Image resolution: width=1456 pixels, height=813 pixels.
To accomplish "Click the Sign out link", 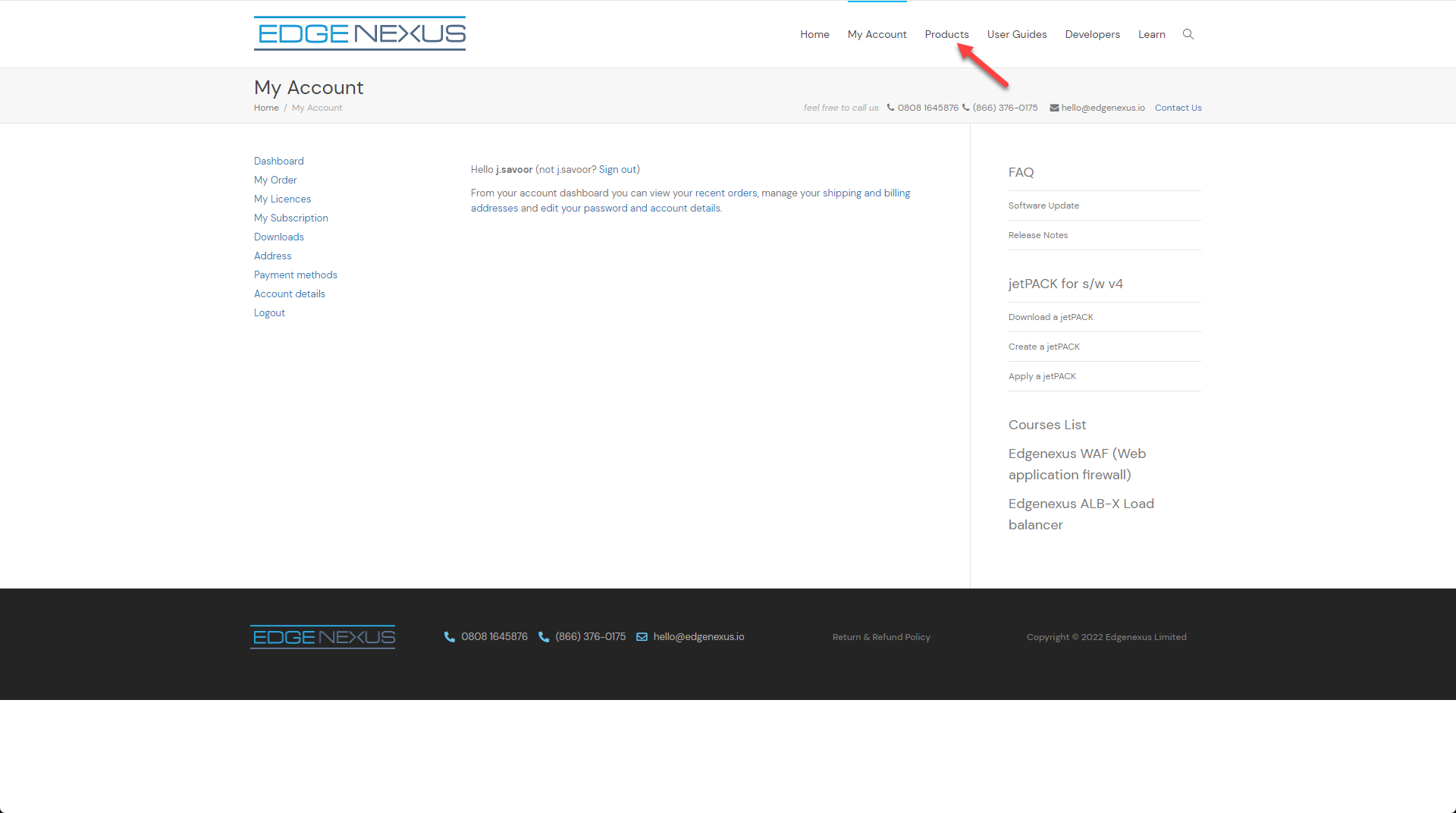I will tap(617, 169).
